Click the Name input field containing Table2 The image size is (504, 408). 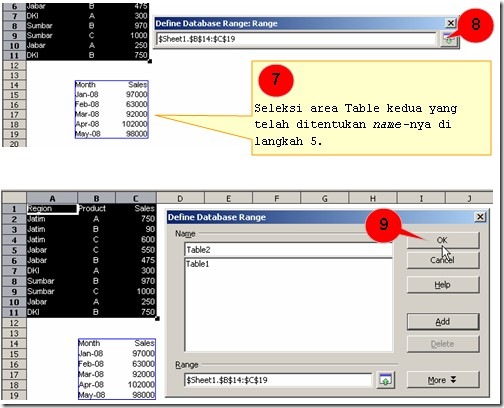point(288,250)
